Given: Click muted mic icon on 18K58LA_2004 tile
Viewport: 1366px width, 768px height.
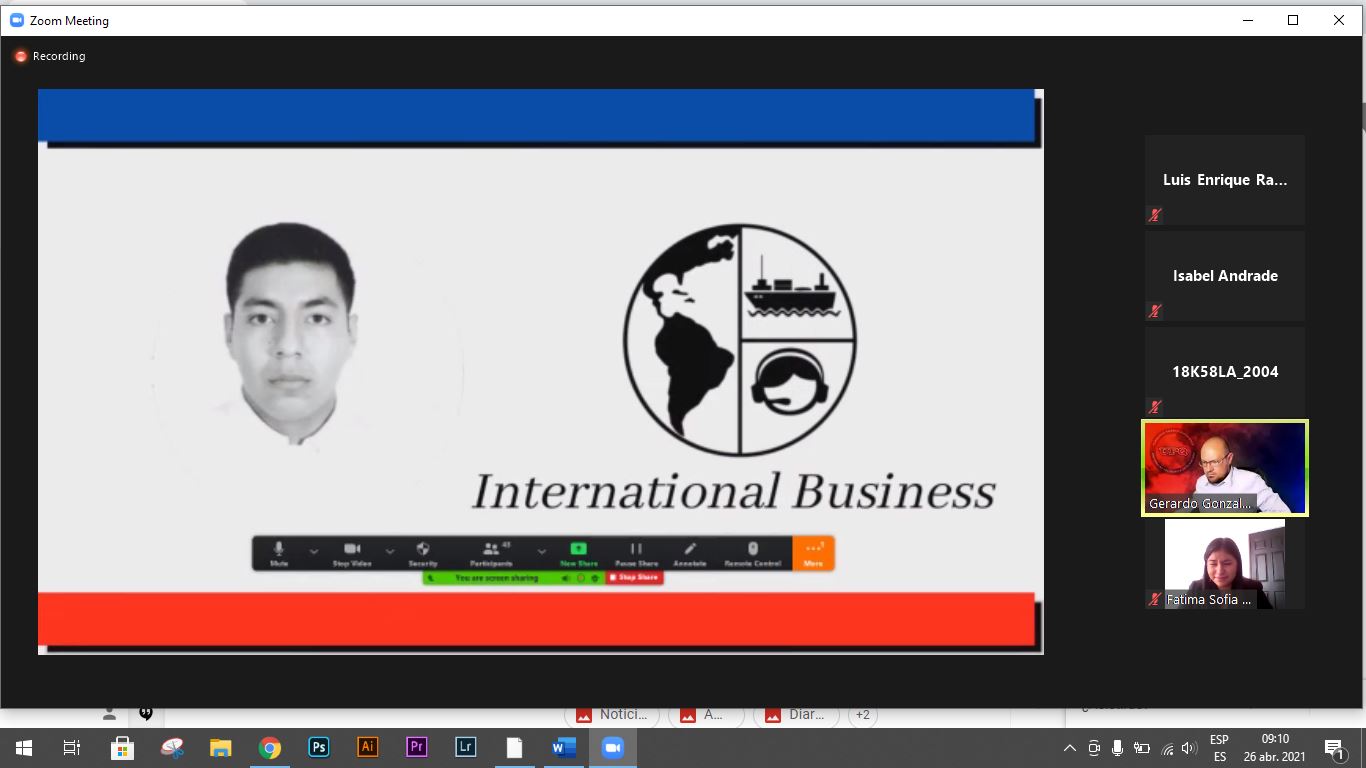Looking at the screenshot, I should (x=1155, y=407).
